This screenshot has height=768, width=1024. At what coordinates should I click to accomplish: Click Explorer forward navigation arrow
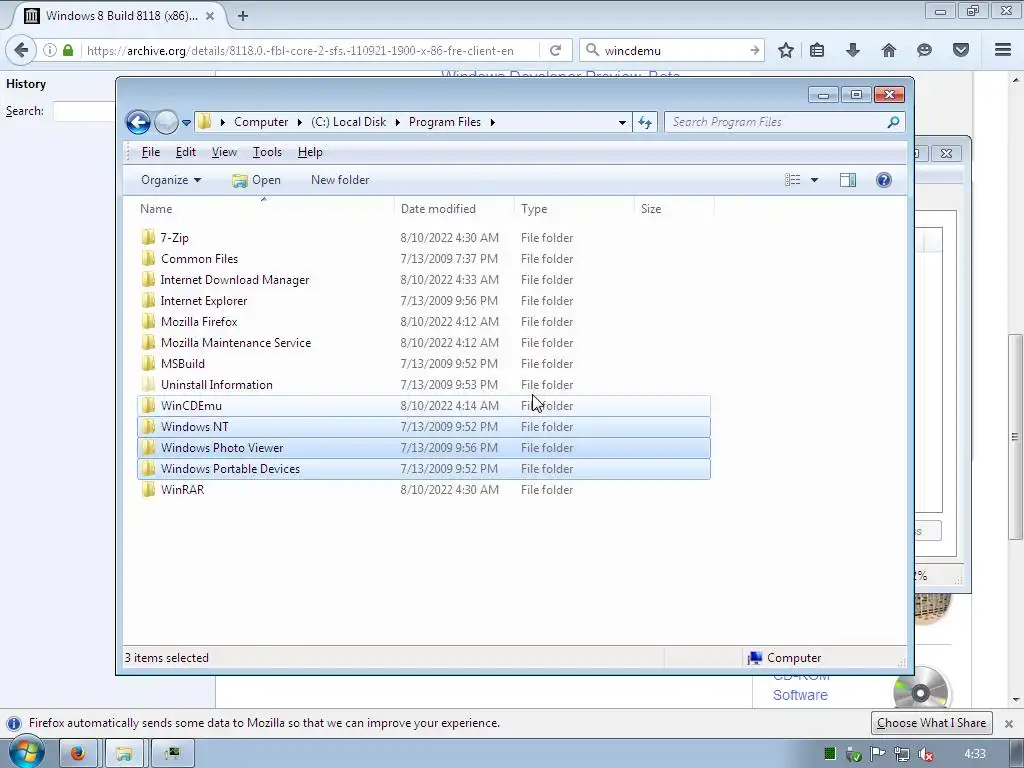click(x=167, y=122)
